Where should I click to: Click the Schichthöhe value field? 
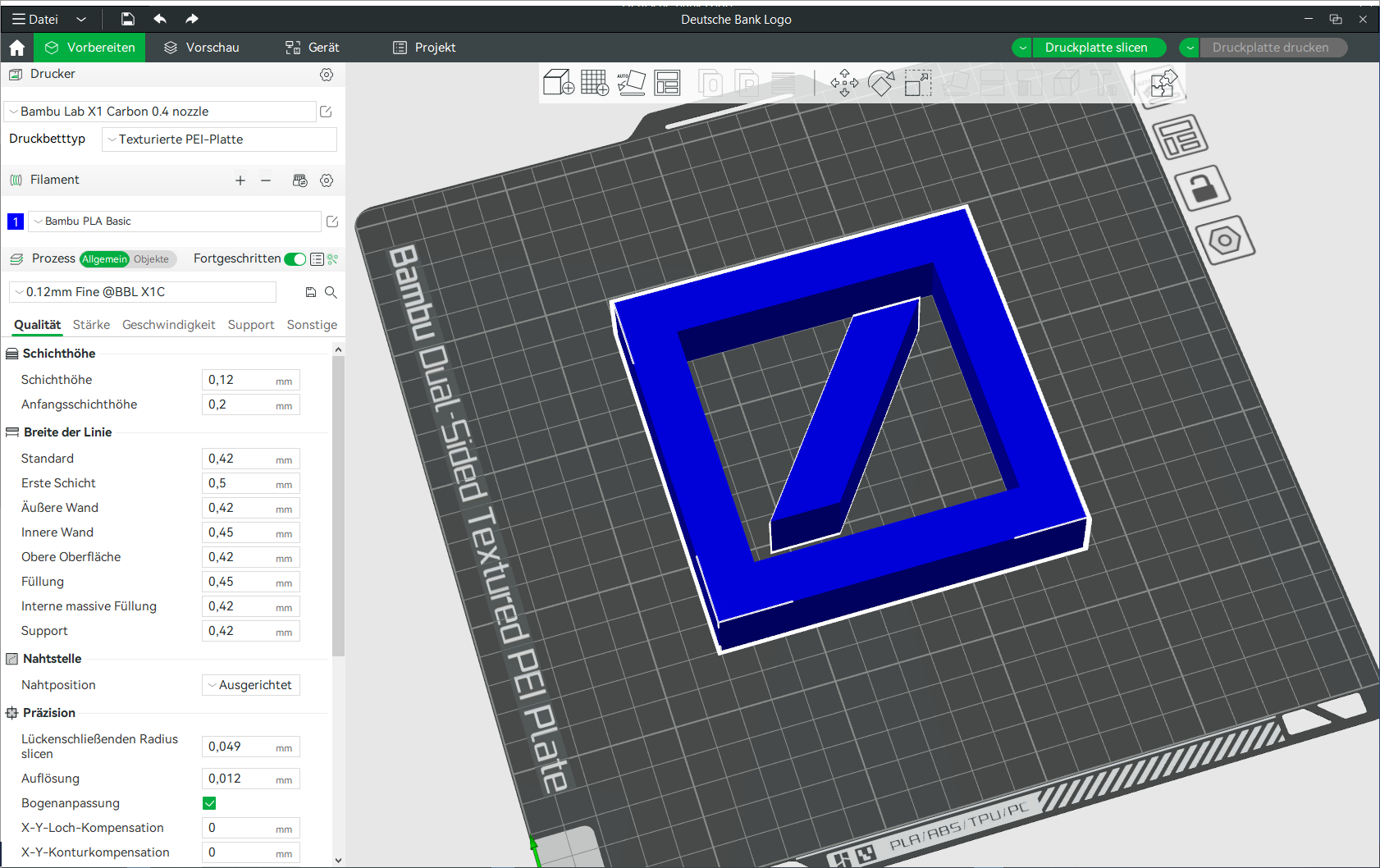point(251,380)
